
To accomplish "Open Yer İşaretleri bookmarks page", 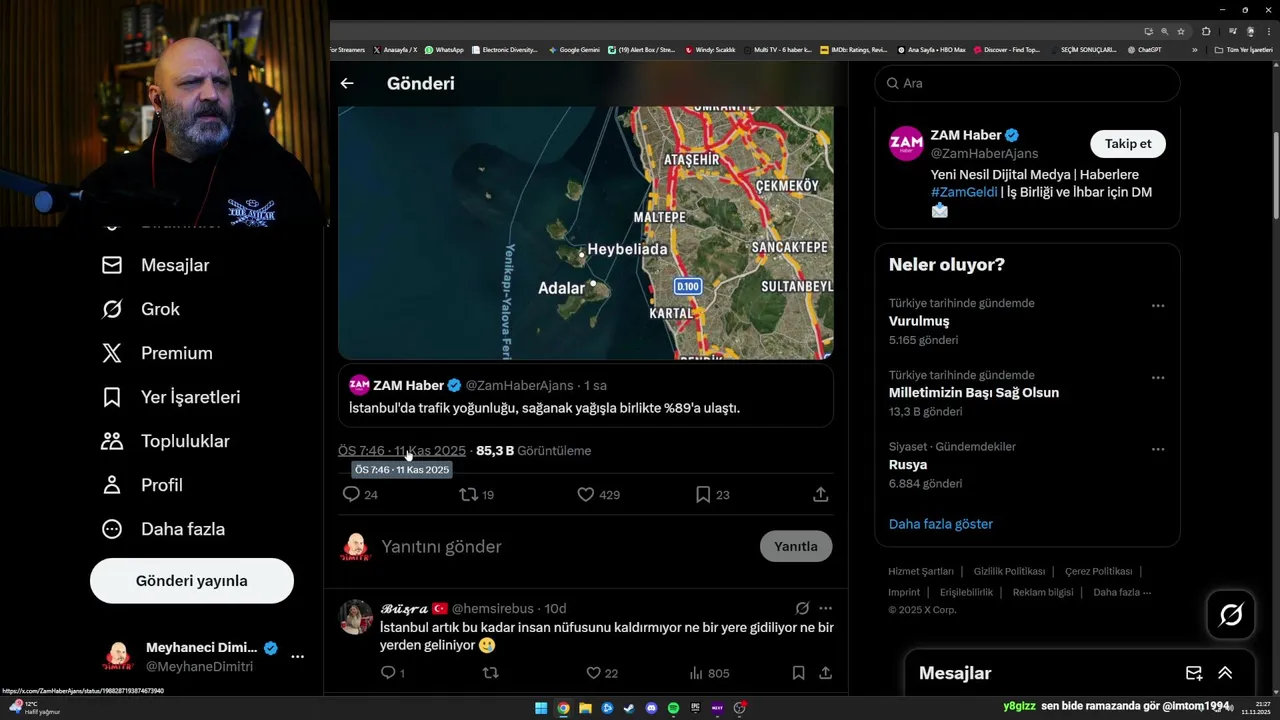I will pyautogui.click(x=171, y=397).
